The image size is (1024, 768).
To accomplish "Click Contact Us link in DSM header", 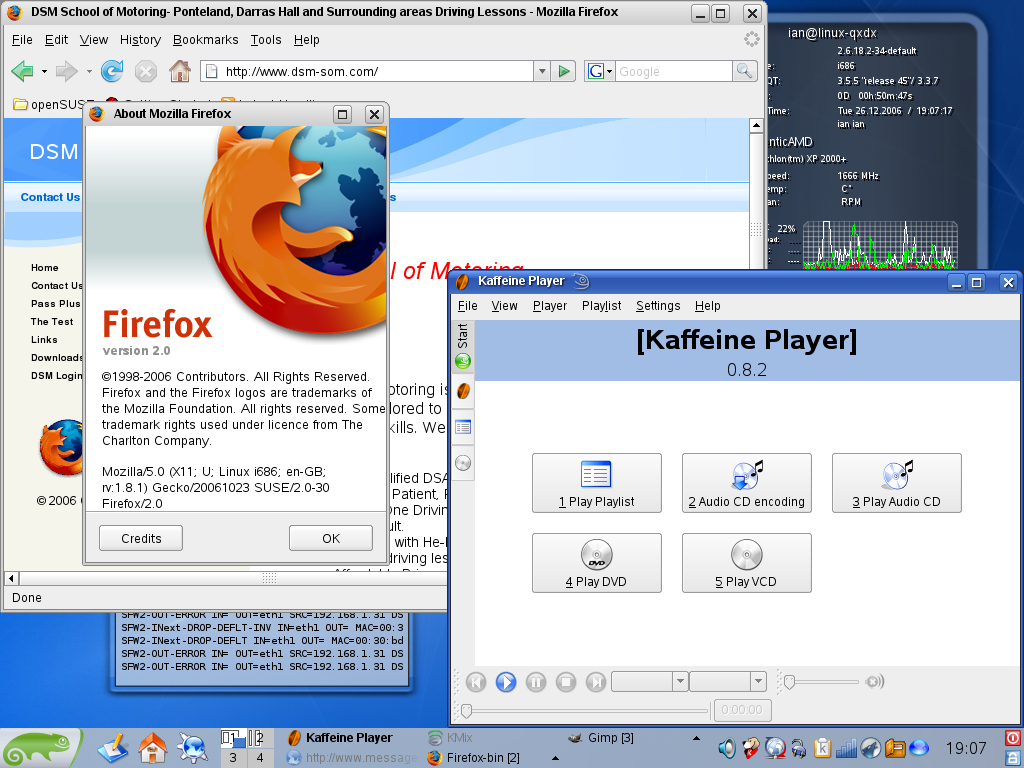I will 50,197.
